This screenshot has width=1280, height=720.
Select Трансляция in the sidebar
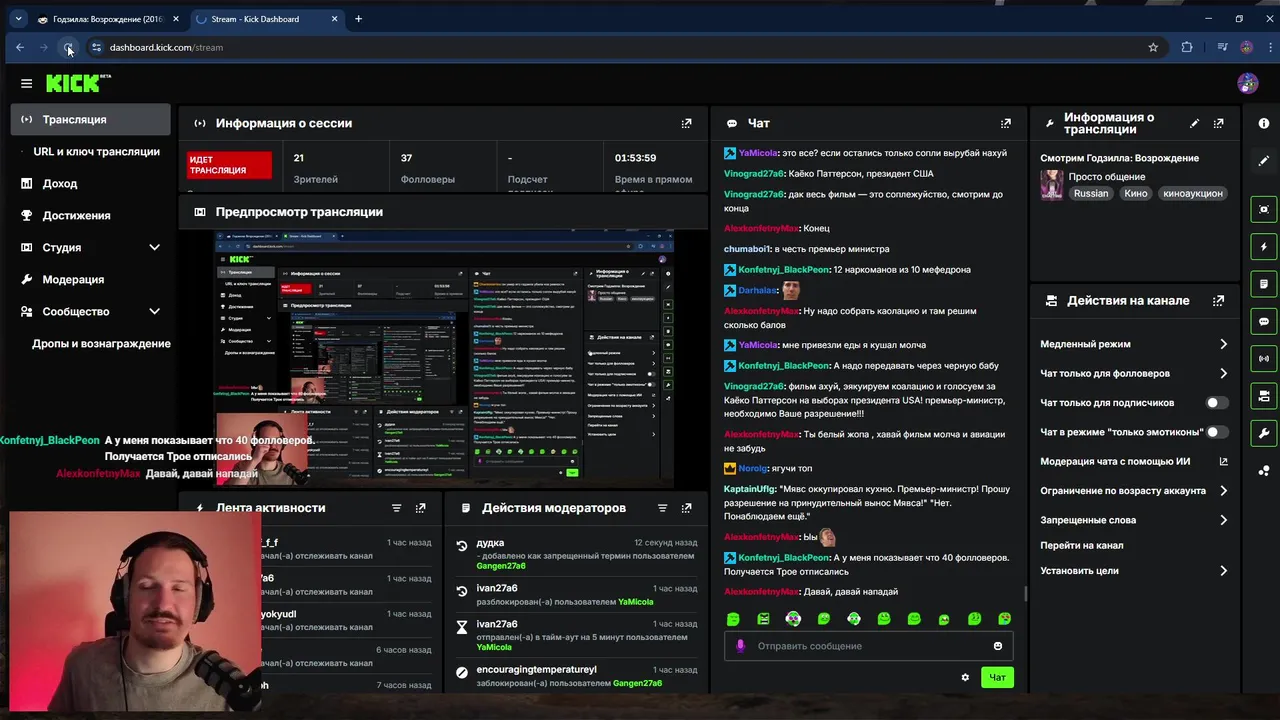[91, 119]
